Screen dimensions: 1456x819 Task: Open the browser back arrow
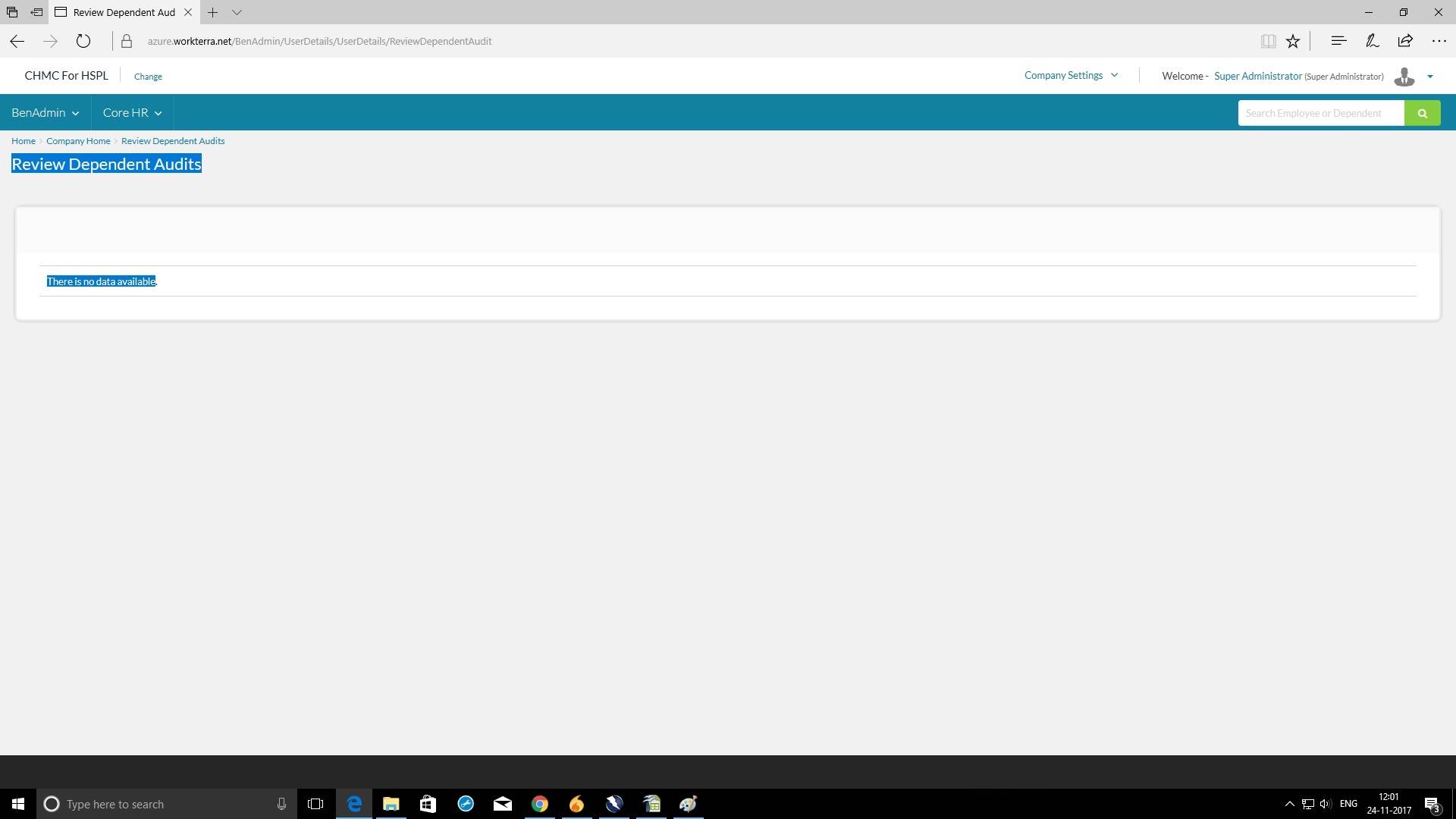[17, 41]
